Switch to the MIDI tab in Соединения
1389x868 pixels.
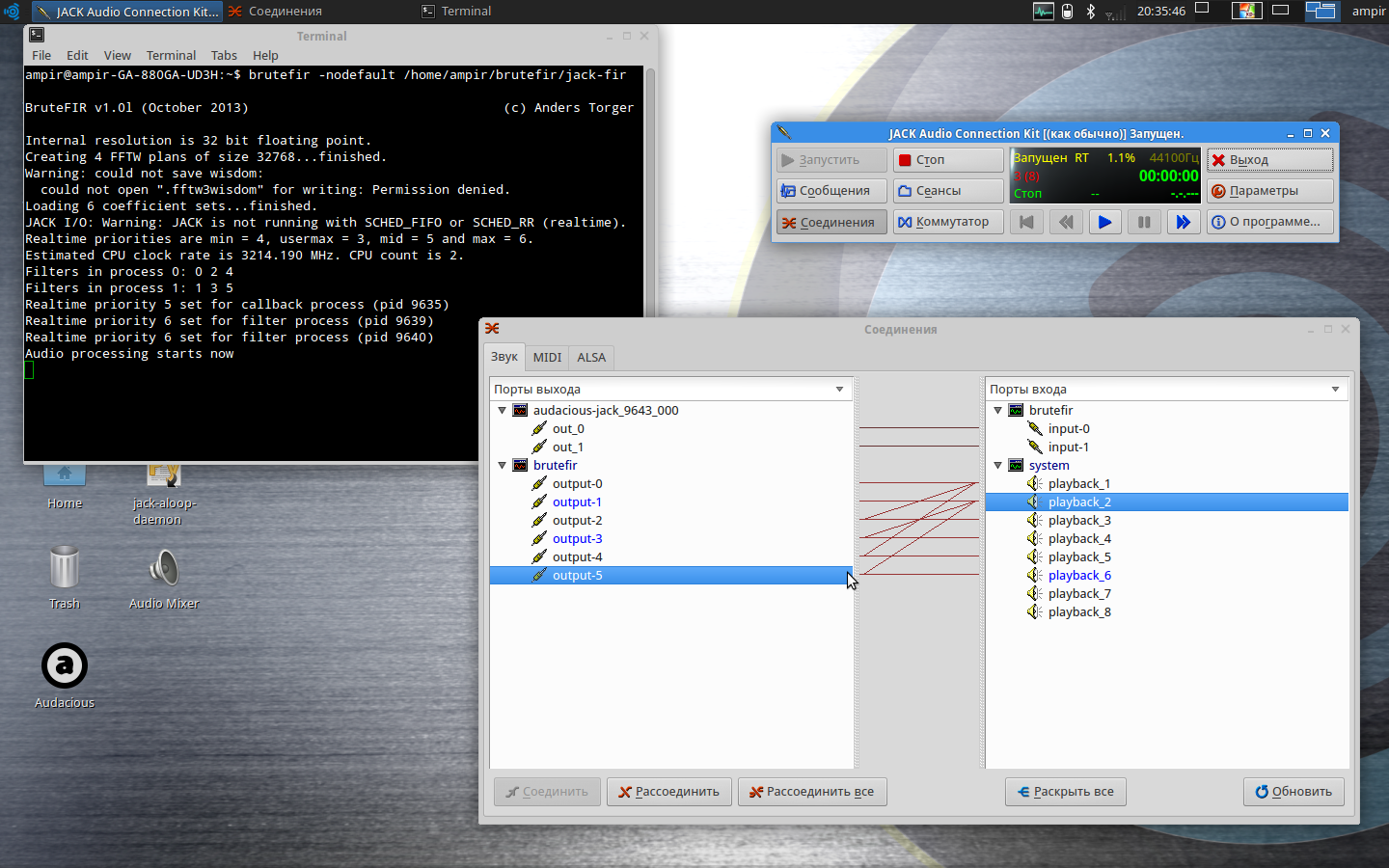[x=547, y=357]
